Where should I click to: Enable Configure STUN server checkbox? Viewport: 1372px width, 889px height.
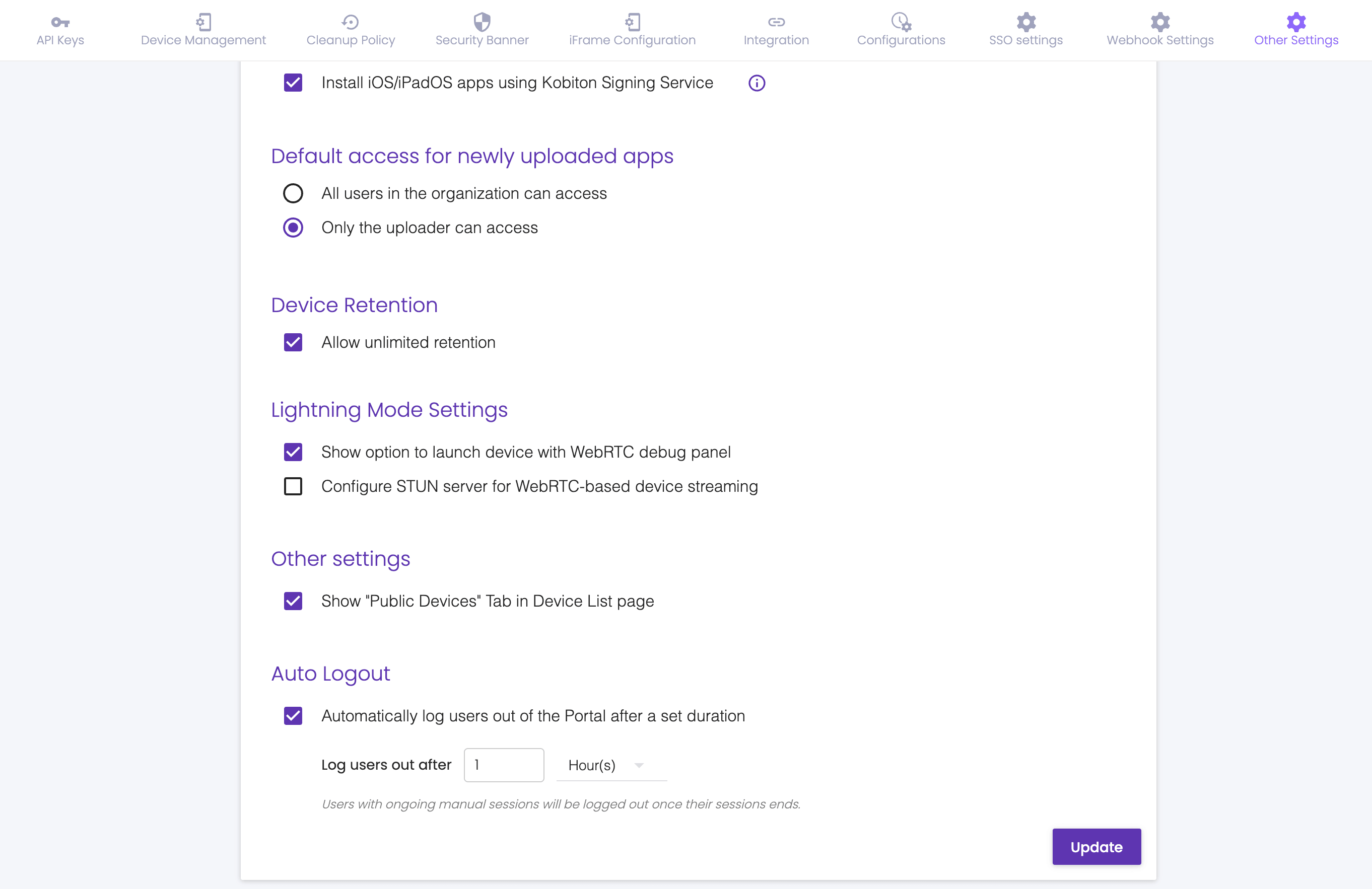[x=293, y=486]
